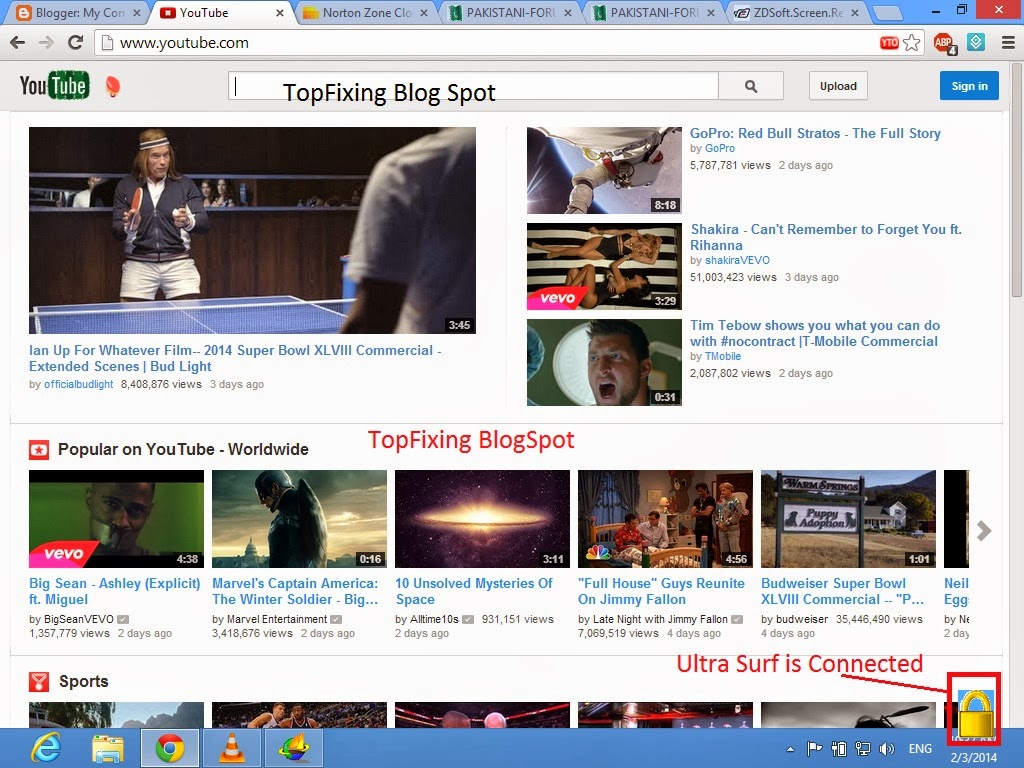Go back with the browser back arrow
1024x768 pixels.
(18, 43)
